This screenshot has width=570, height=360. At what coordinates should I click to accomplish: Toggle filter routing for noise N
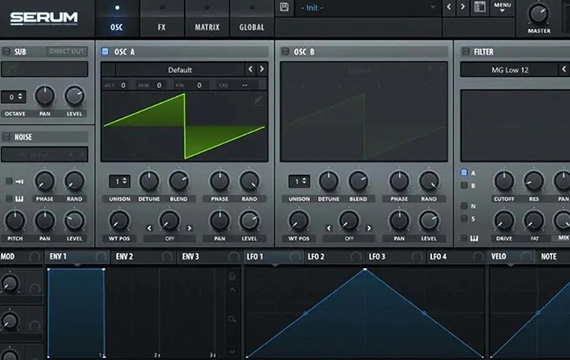[x=464, y=206]
